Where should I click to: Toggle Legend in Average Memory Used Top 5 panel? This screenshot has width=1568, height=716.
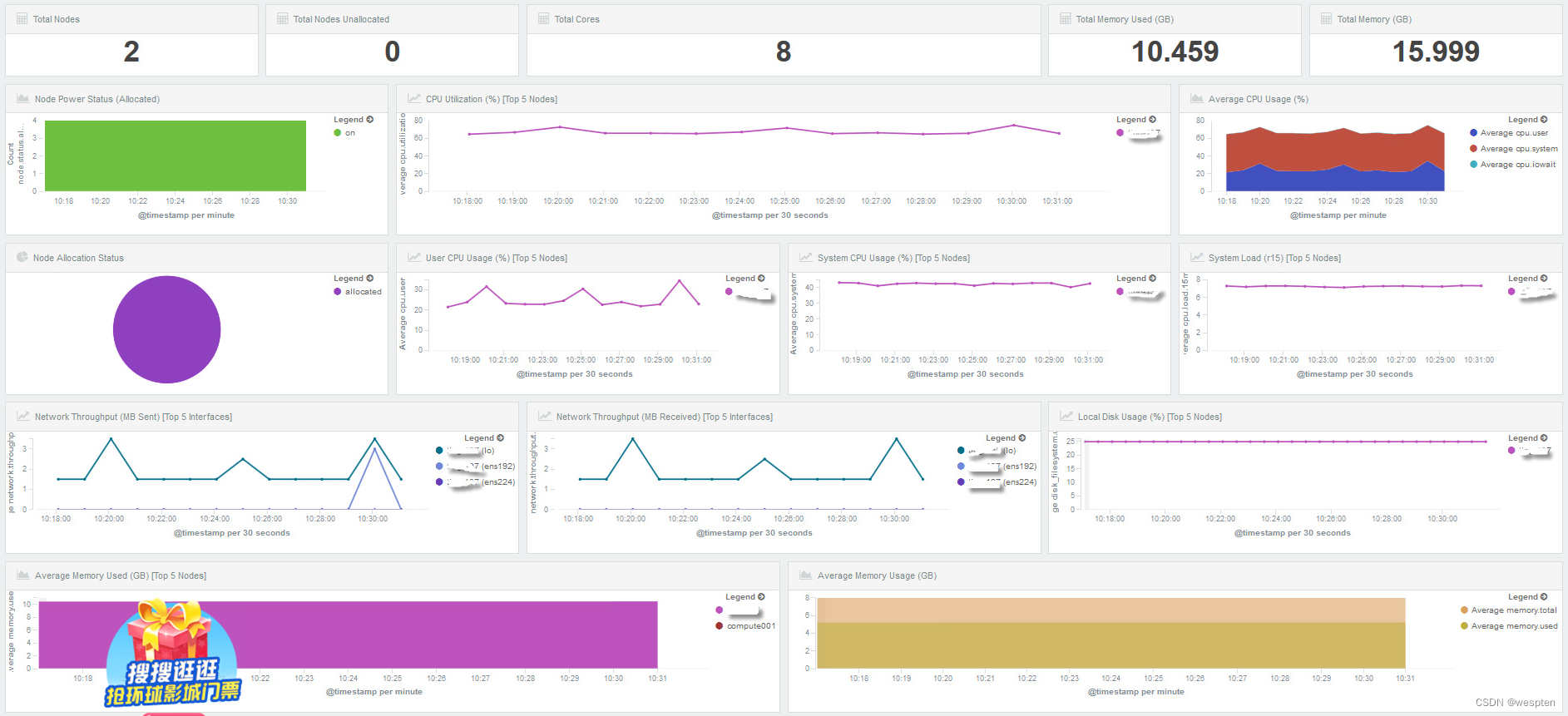(x=745, y=597)
